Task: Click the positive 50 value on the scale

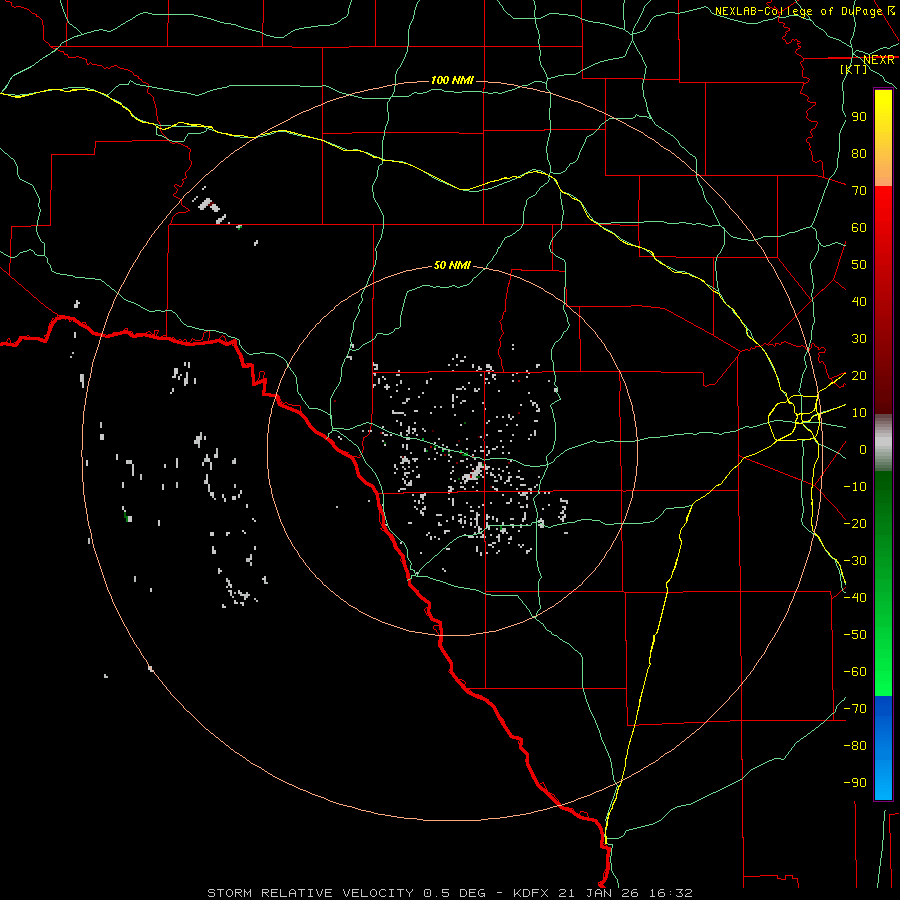Action: coord(859,265)
